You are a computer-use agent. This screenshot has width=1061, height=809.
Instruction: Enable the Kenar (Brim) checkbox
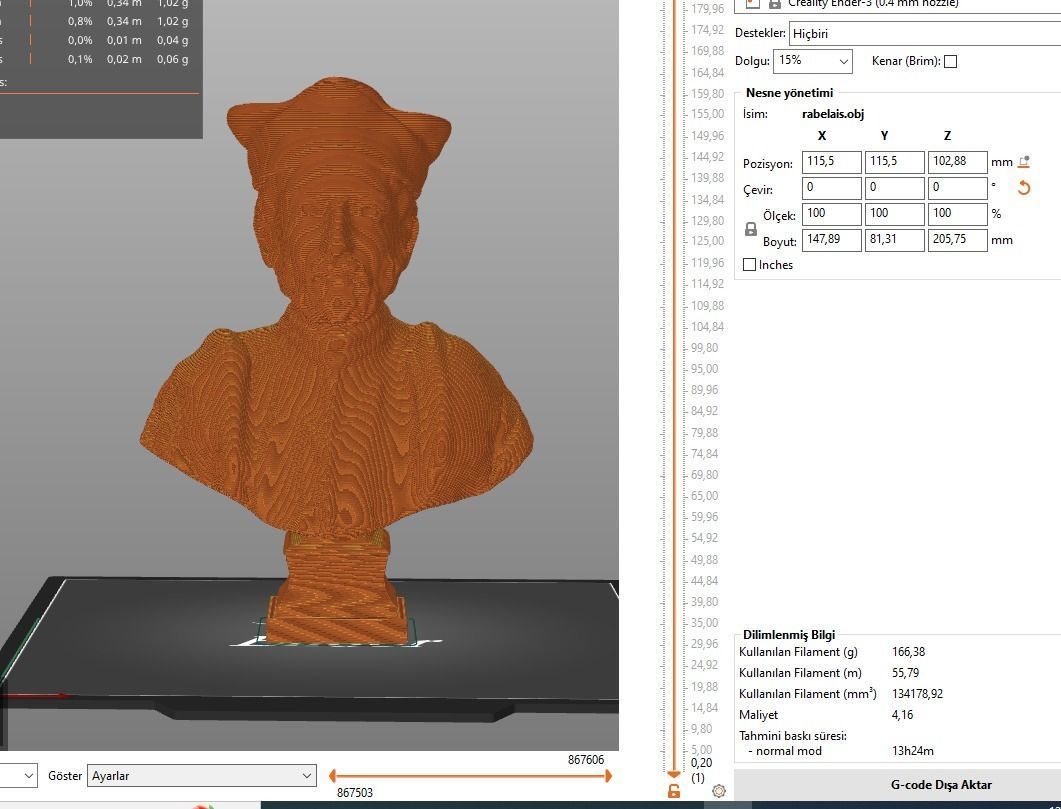pos(950,62)
